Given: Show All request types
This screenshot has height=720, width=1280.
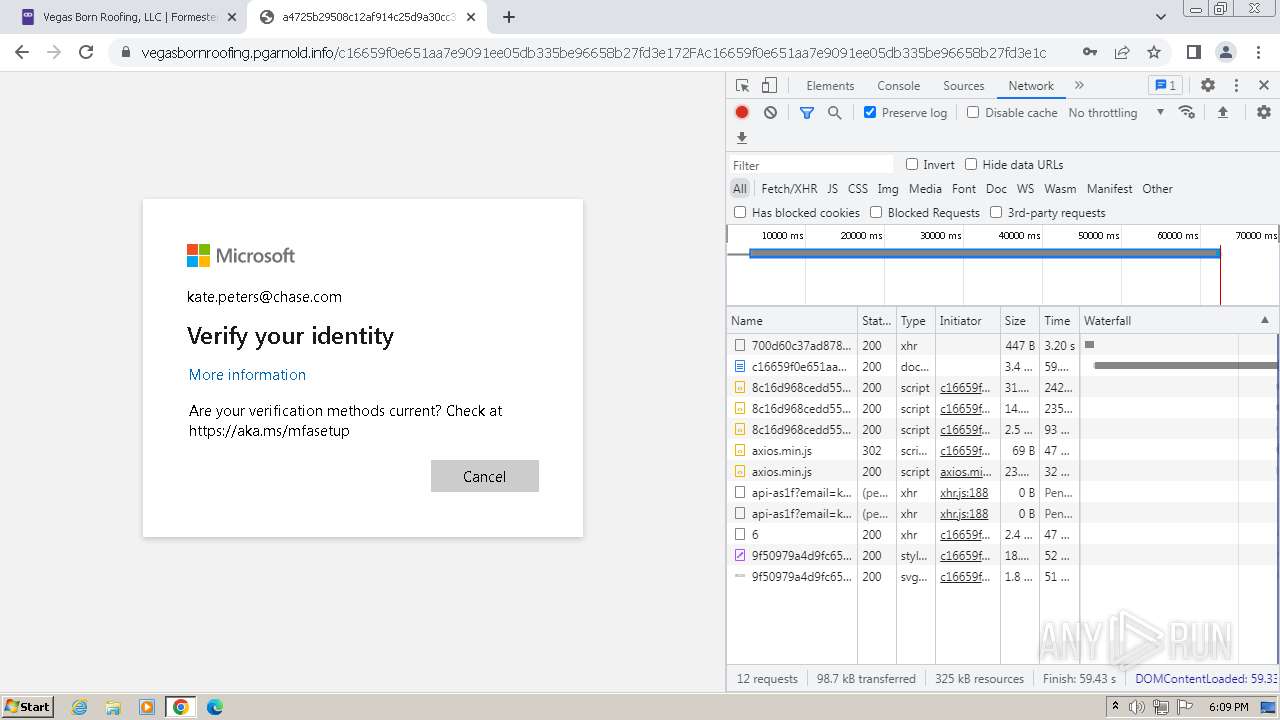Looking at the screenshot, I should tap(740, 188).
